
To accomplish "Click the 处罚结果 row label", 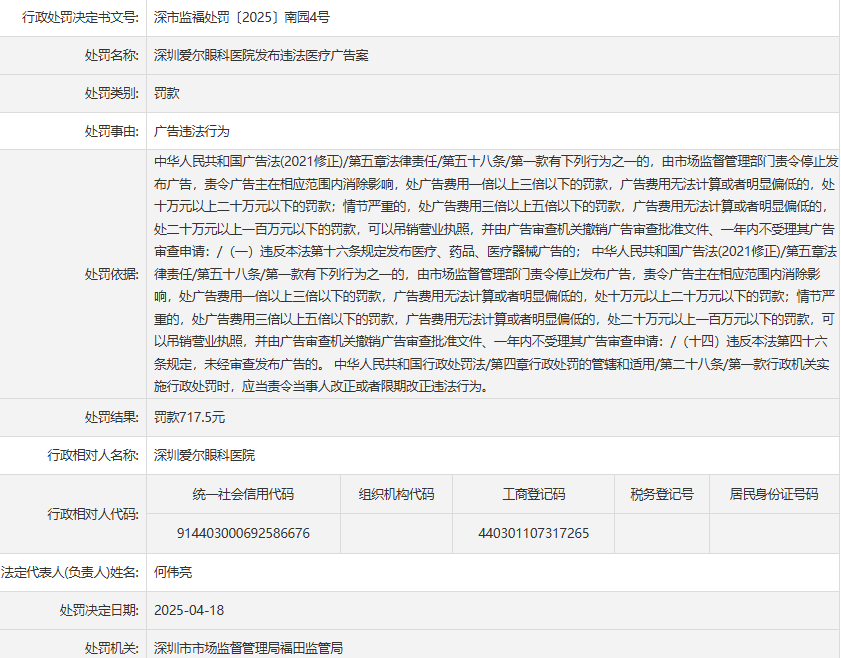I will pos(111,417).
